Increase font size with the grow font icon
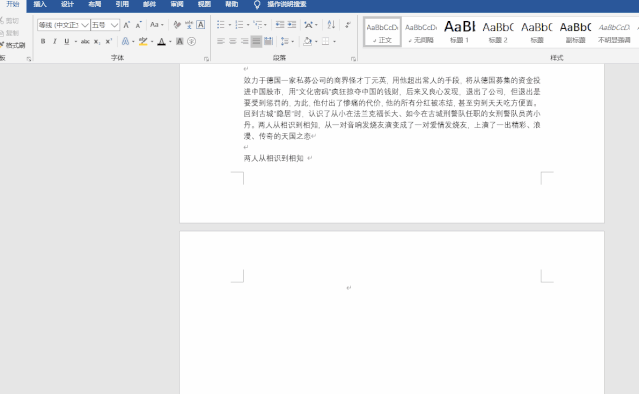The width and height of the screenshot is (639, 394). pos(127,25)
